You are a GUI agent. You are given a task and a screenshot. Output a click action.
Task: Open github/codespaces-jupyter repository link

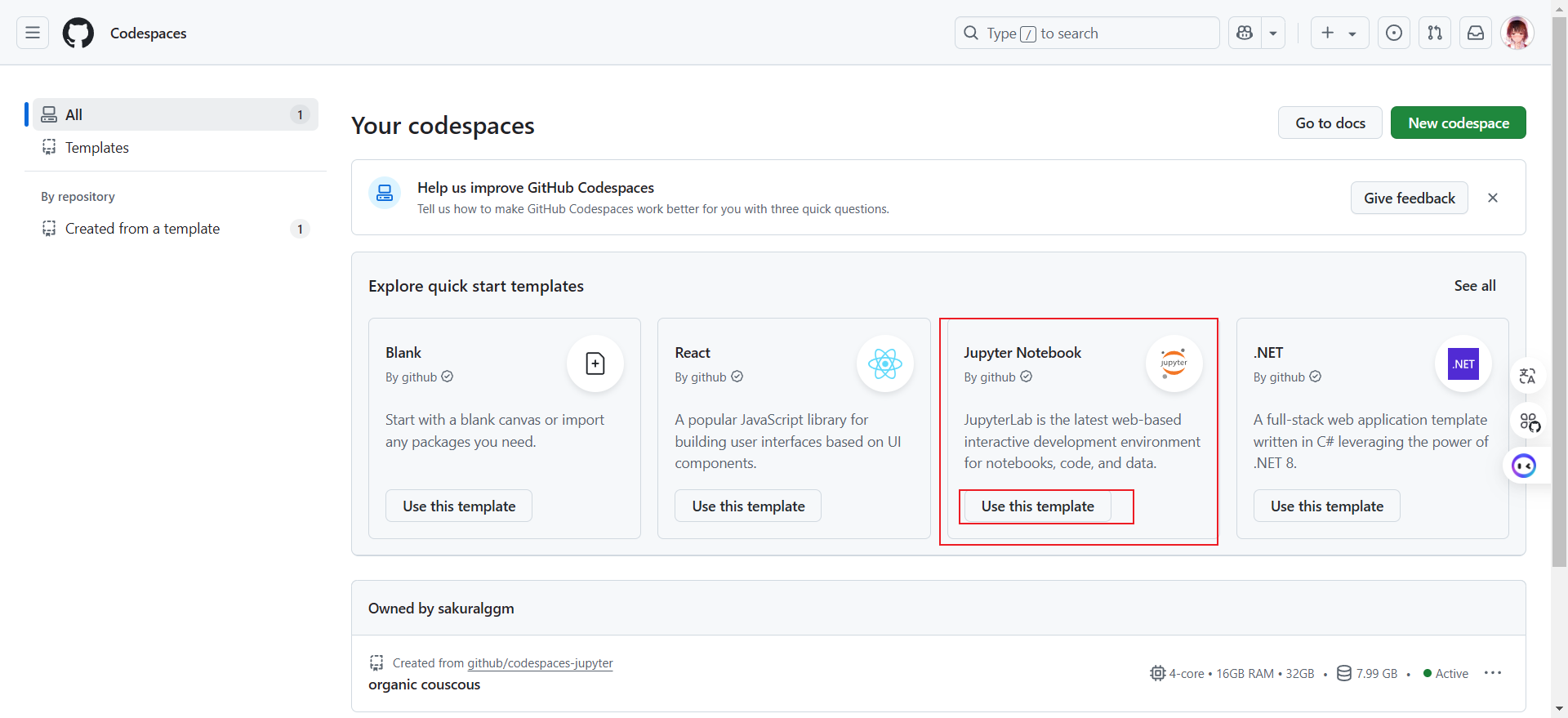coord(540,663)
